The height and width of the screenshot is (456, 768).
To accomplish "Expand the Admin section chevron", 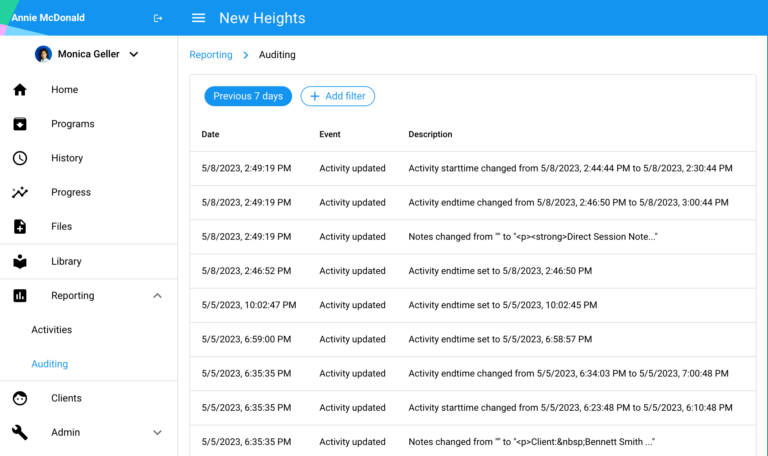I will point(157,432).
